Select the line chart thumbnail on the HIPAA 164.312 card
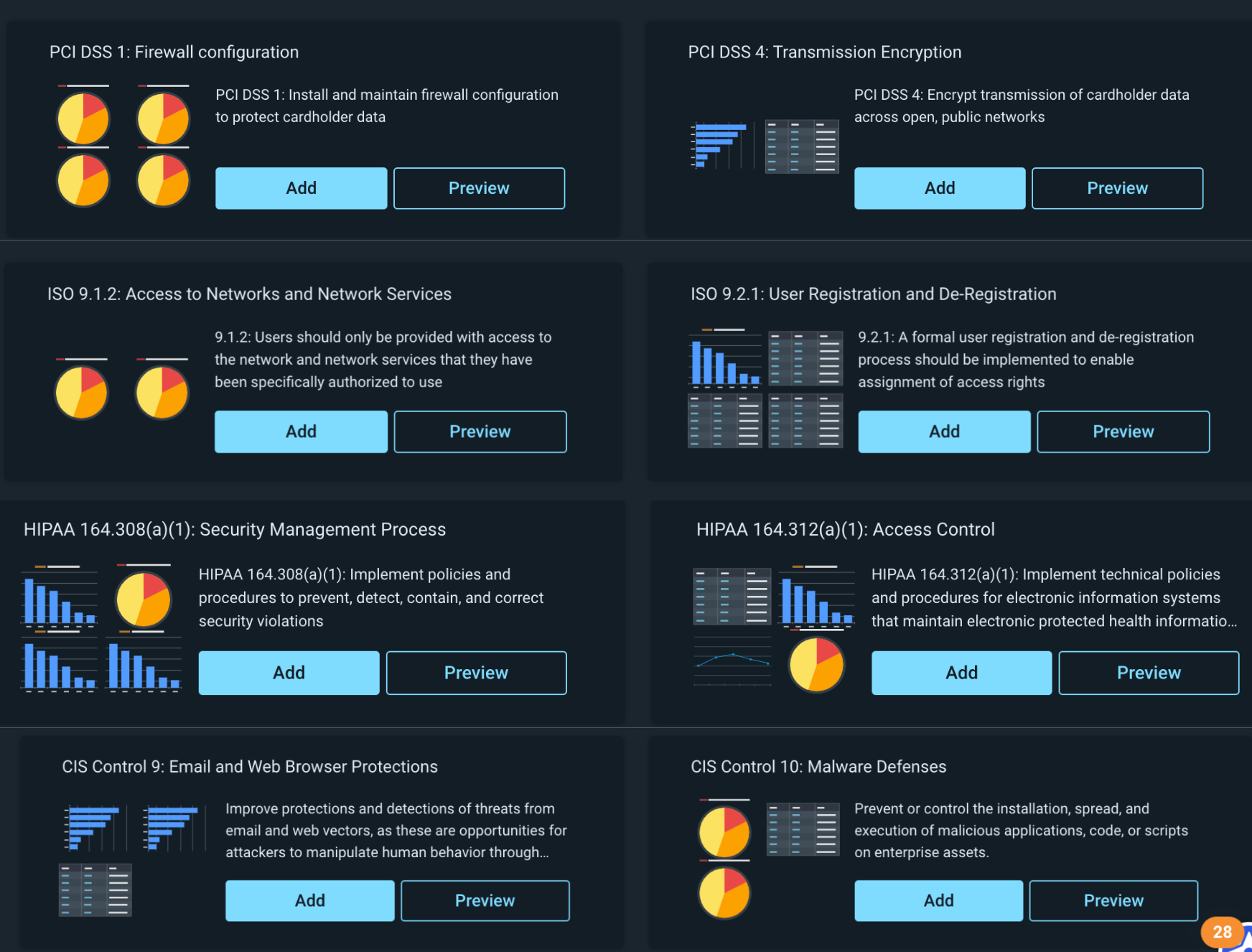Screen dimensions: 1252x952 pos(732,666)
